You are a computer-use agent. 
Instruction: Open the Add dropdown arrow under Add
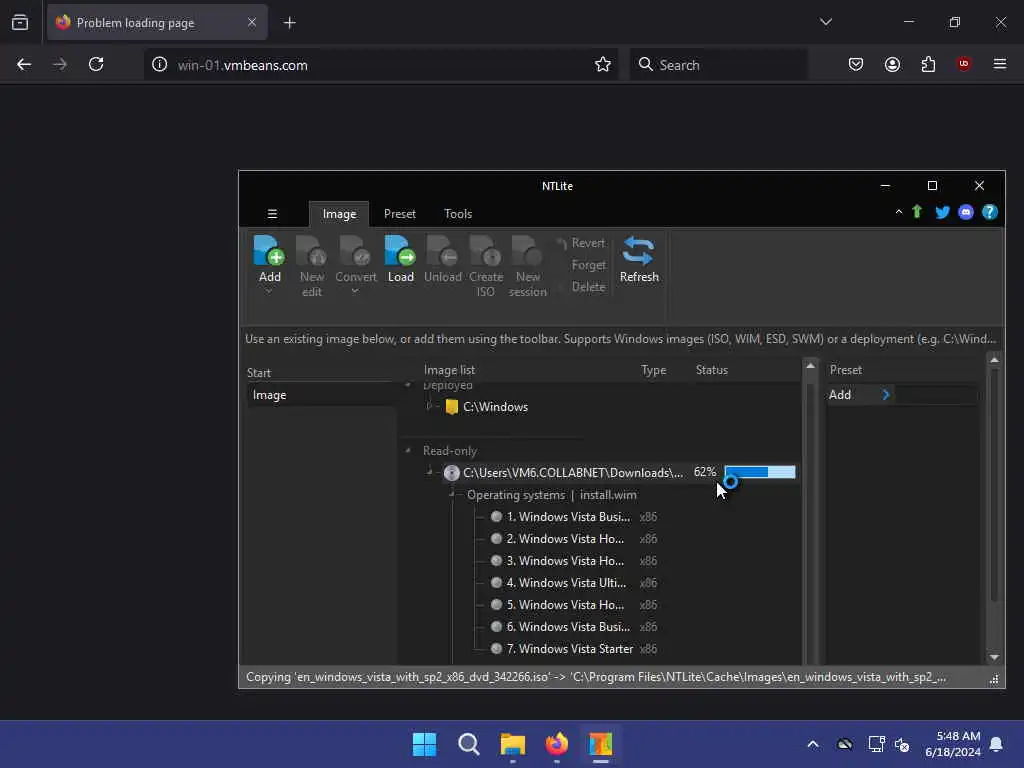[269, 291]
